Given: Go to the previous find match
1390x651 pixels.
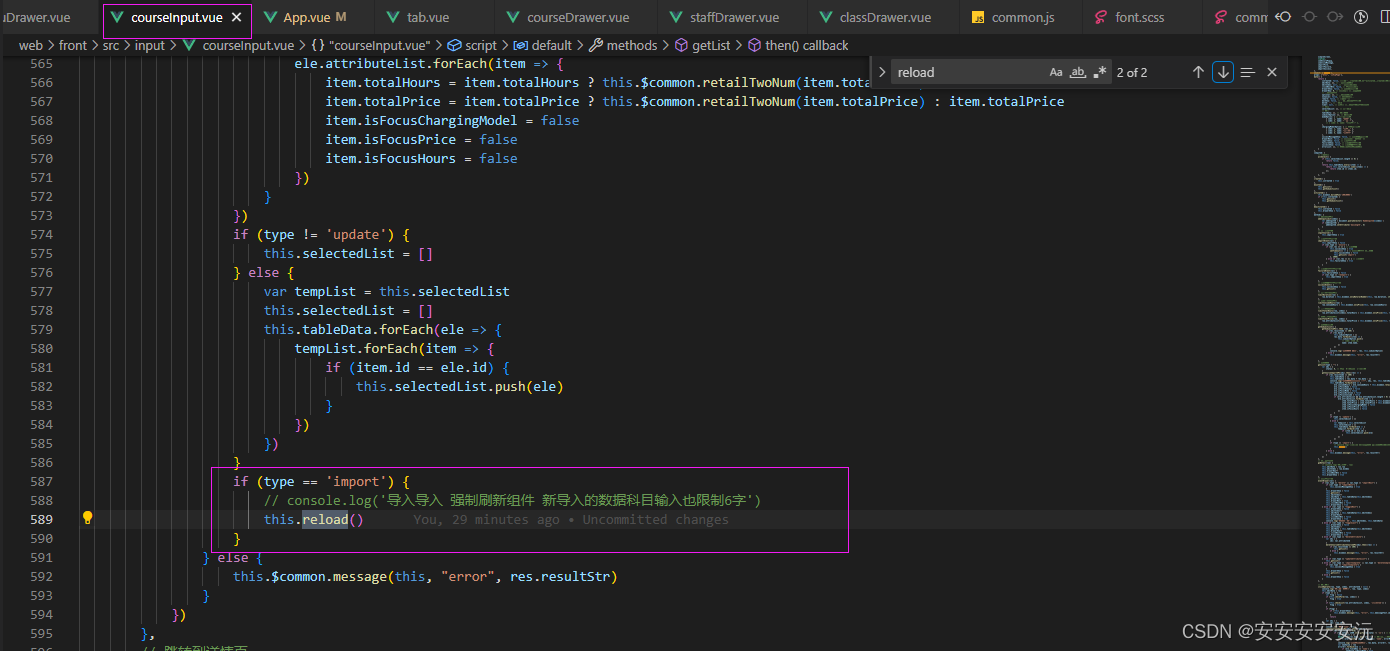Looking at the screenshot, I should (x=1198, y=72).
